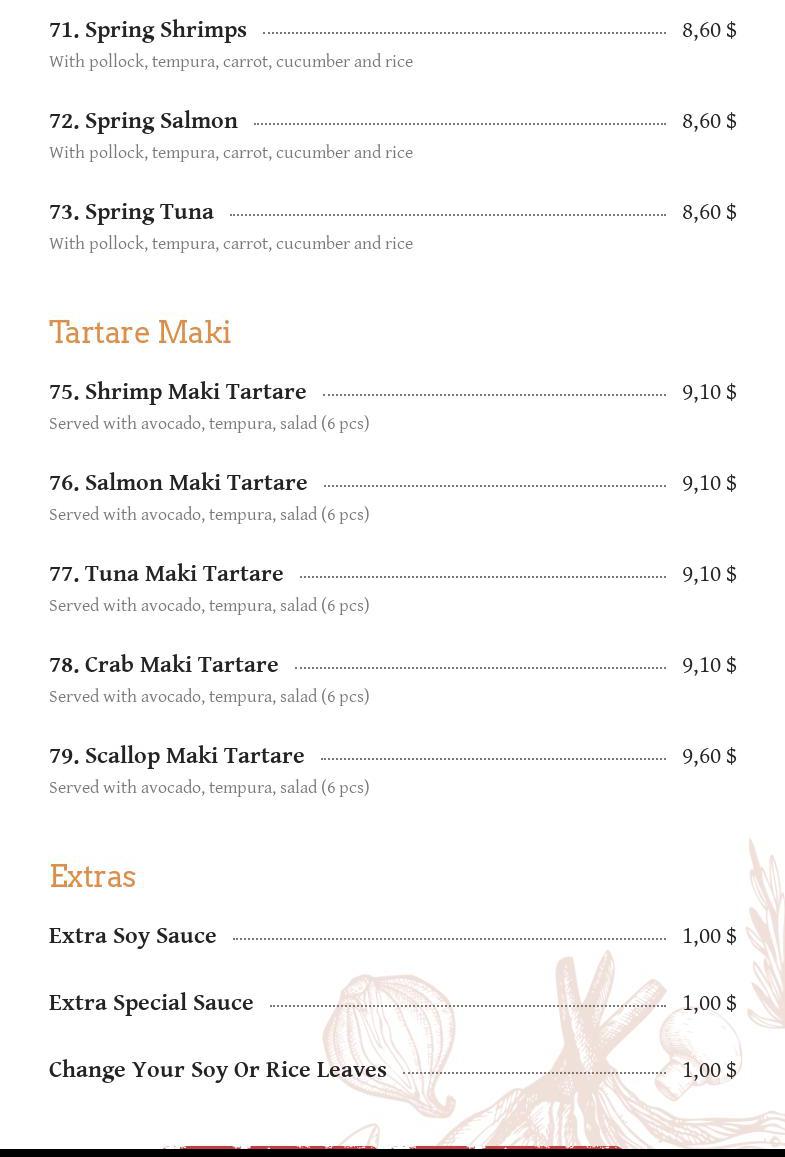Click the 9,10 $ price for Crab Maki Tartare

tap(709, 666)
